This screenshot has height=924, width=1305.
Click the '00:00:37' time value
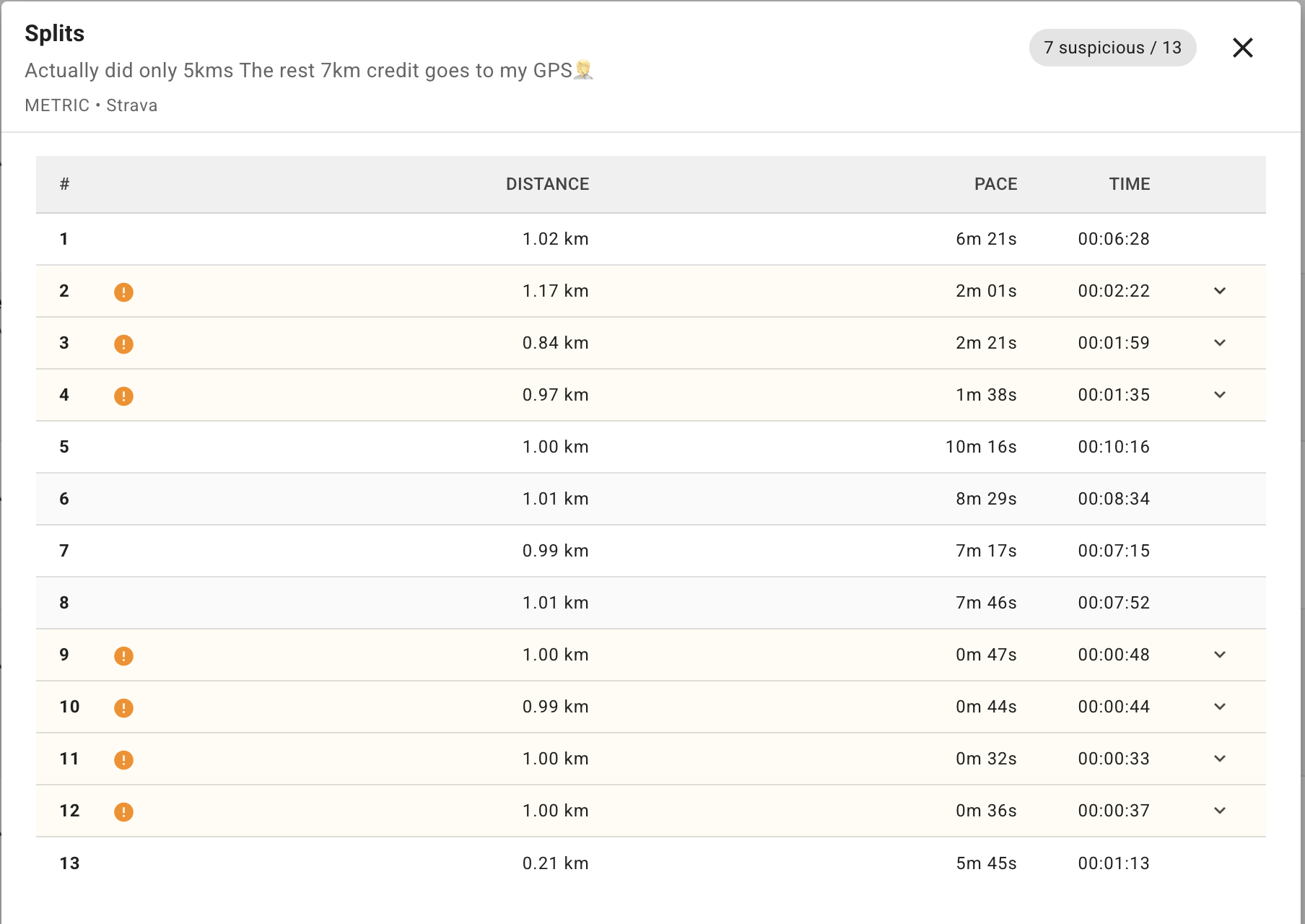coord(1114,811)
